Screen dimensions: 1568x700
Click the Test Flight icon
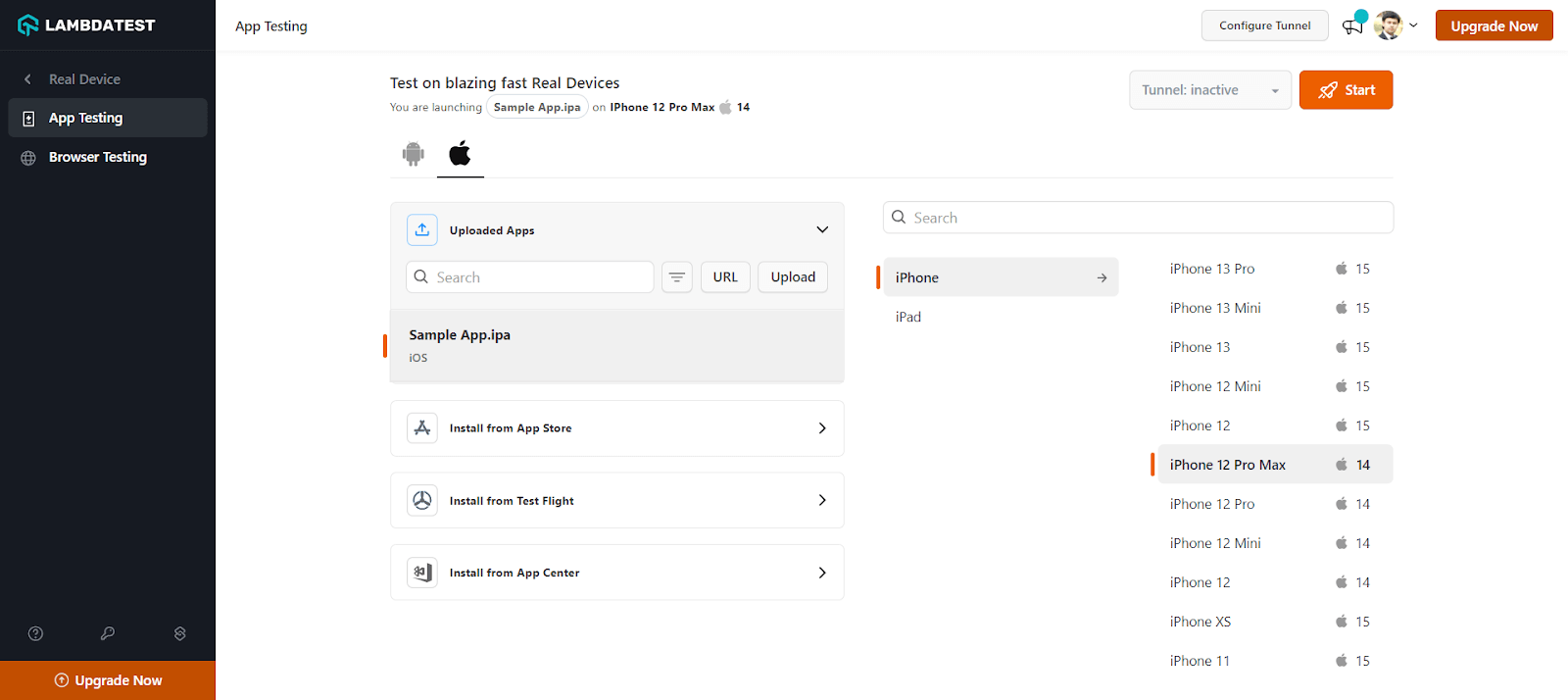(x=422, y=501)
